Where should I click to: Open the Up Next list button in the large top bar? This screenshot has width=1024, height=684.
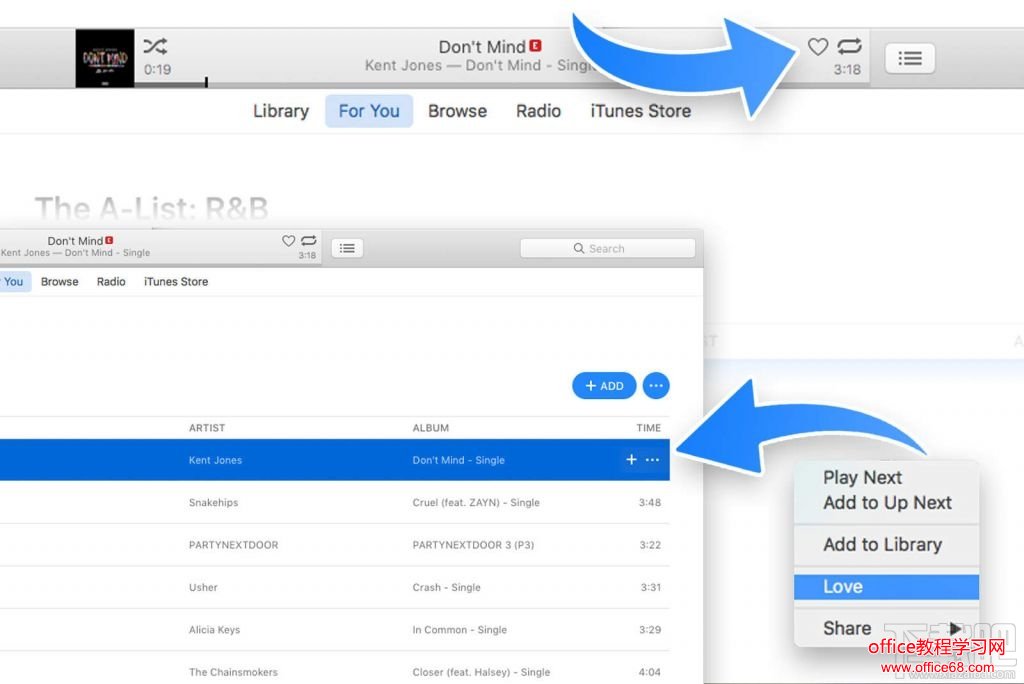tap(910, 59)
